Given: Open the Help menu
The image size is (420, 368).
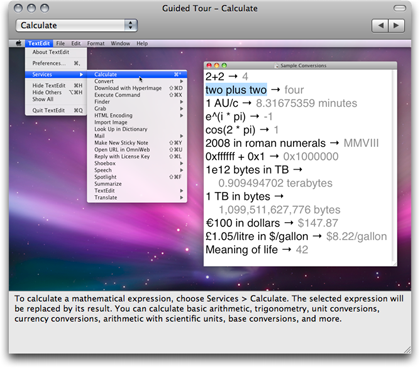Looking at the screenshot, I should click(142, 43).
